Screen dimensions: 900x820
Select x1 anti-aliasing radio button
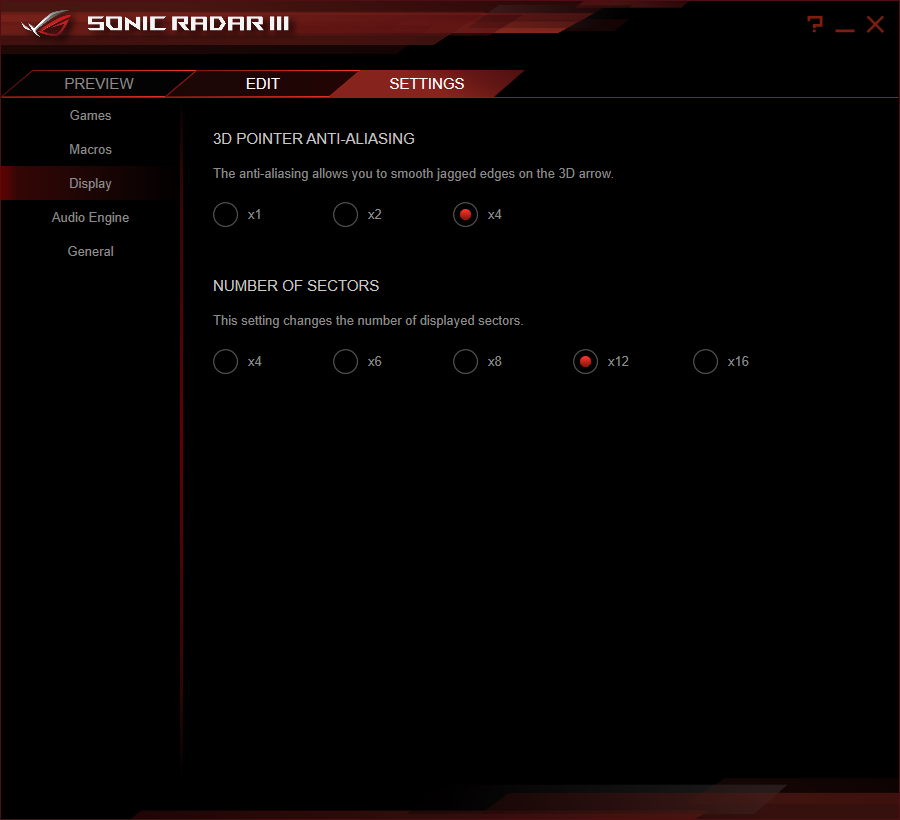click(226, 215)
